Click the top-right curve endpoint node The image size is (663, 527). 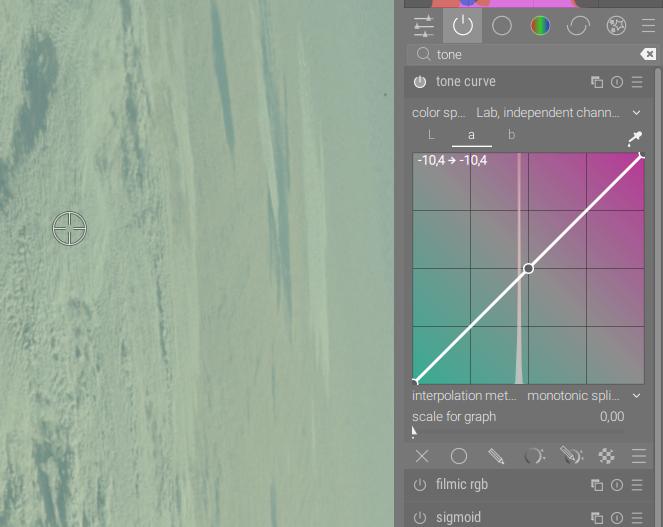[642, 155]
